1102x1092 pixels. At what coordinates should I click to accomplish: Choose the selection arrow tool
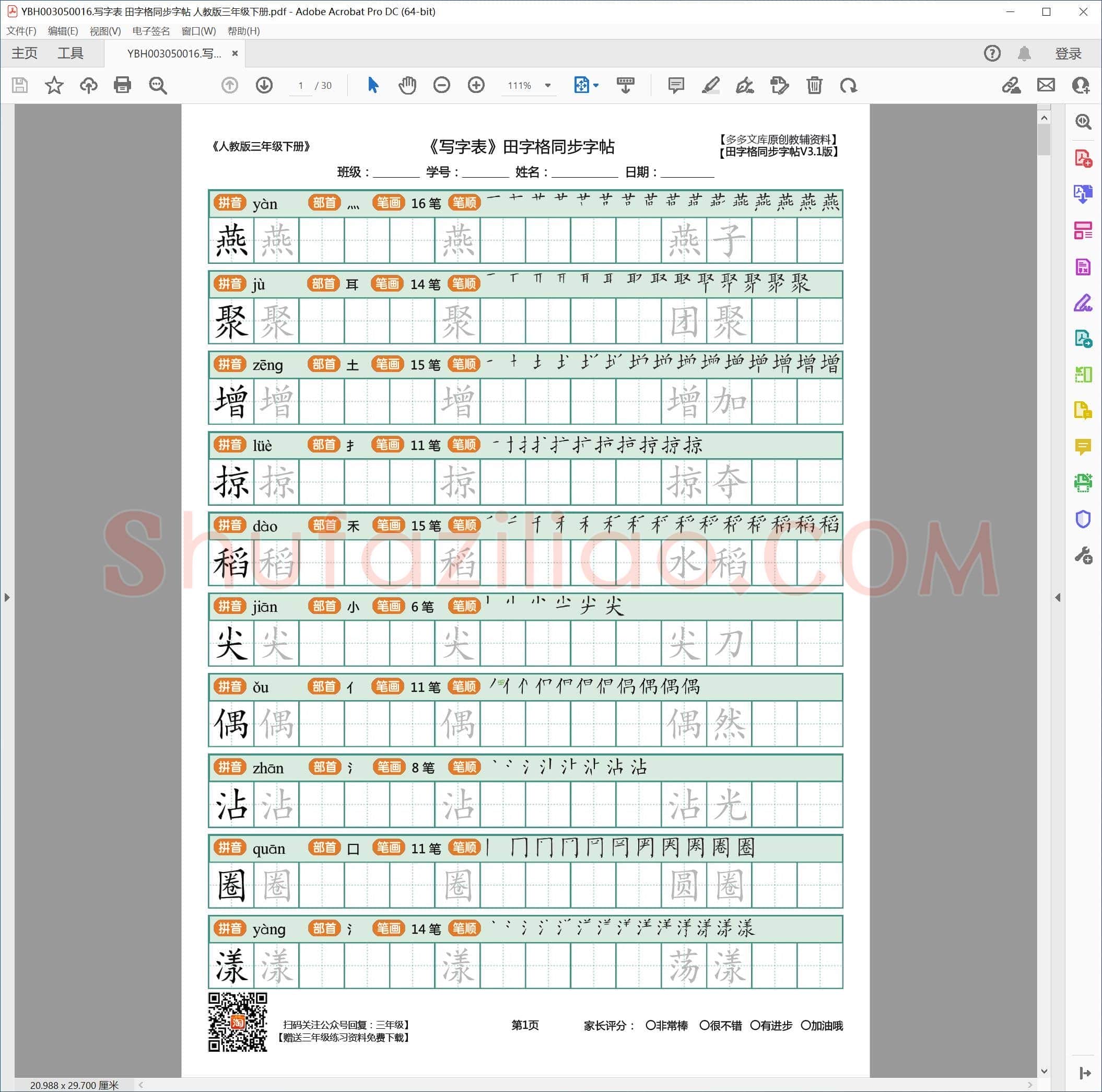[373, 86]
